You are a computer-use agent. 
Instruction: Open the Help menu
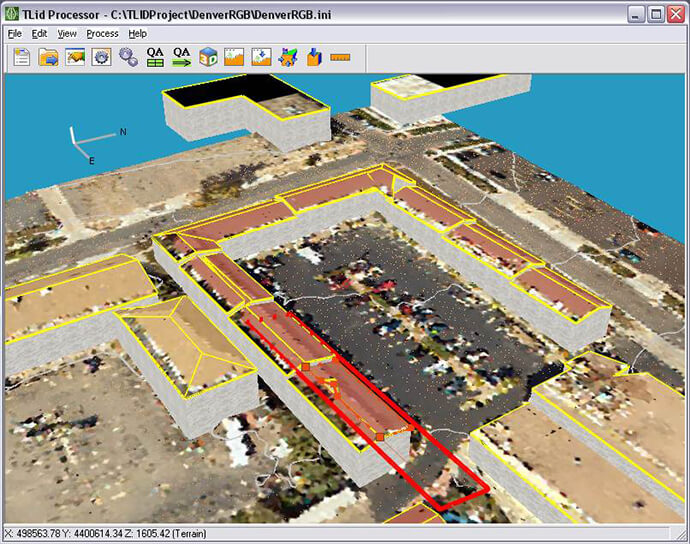click(x=137, y=34)
